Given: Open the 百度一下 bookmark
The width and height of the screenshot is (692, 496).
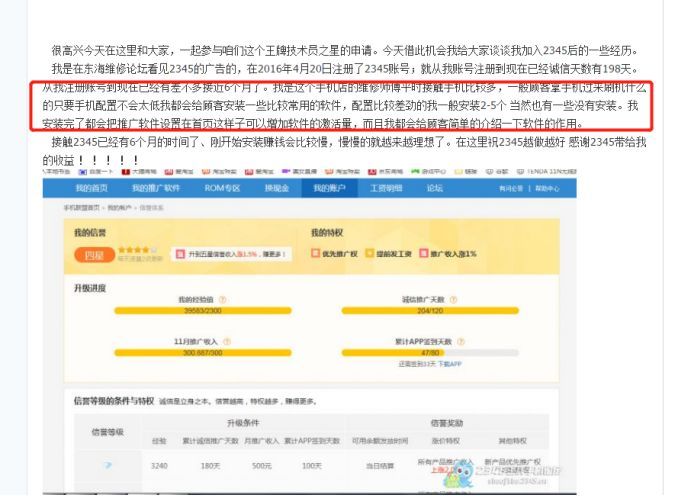Looking at the screenshot, I should point(96,172).
